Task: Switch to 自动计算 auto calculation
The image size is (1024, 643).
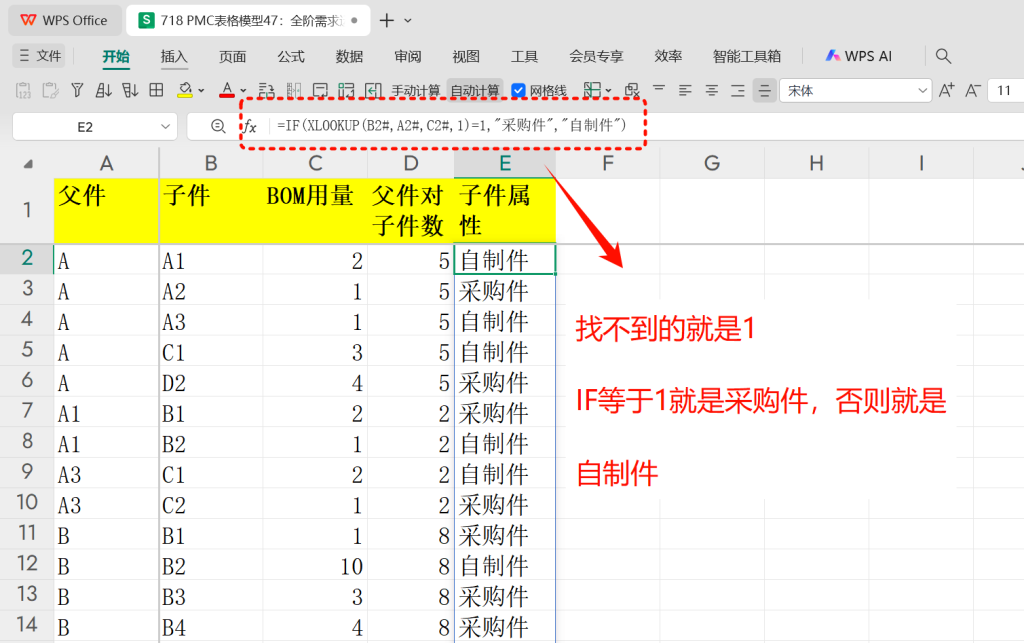Action: (475, 91)
